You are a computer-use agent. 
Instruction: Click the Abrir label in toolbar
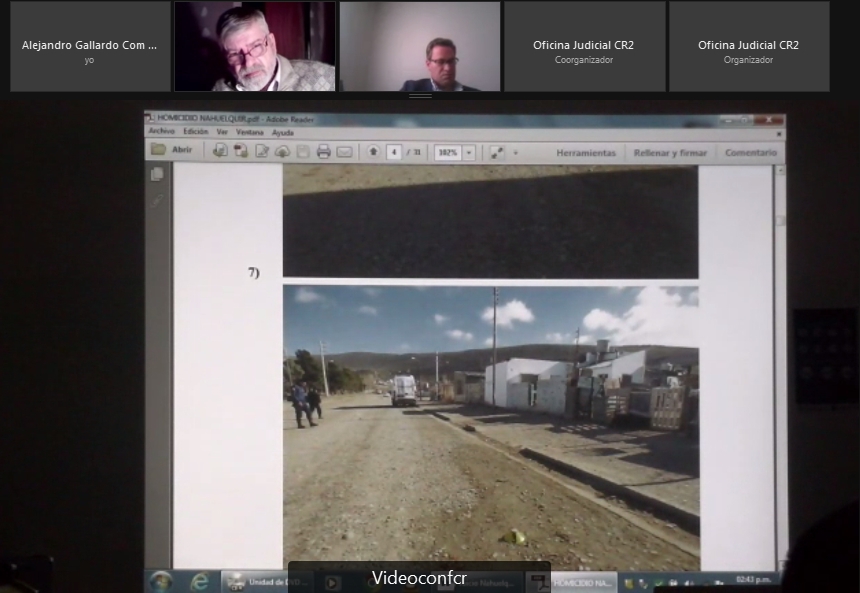click(x=182, y=149)
